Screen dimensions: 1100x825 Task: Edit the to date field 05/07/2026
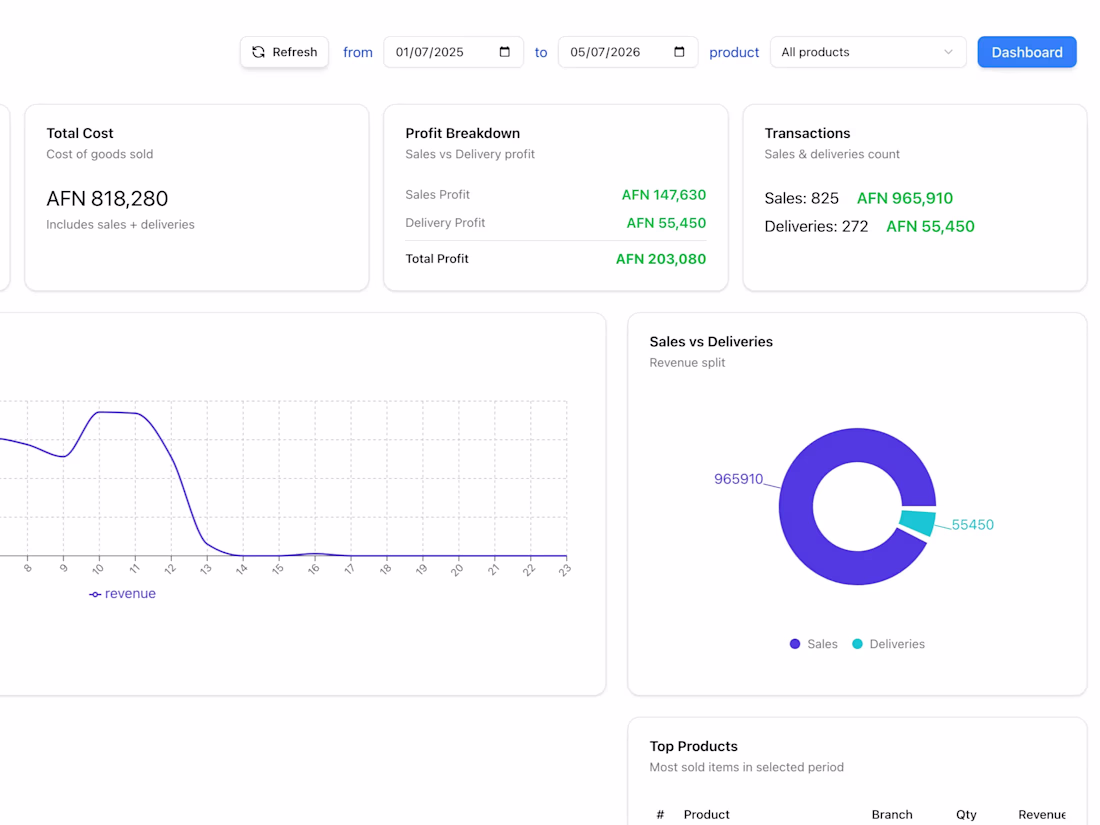628,52
